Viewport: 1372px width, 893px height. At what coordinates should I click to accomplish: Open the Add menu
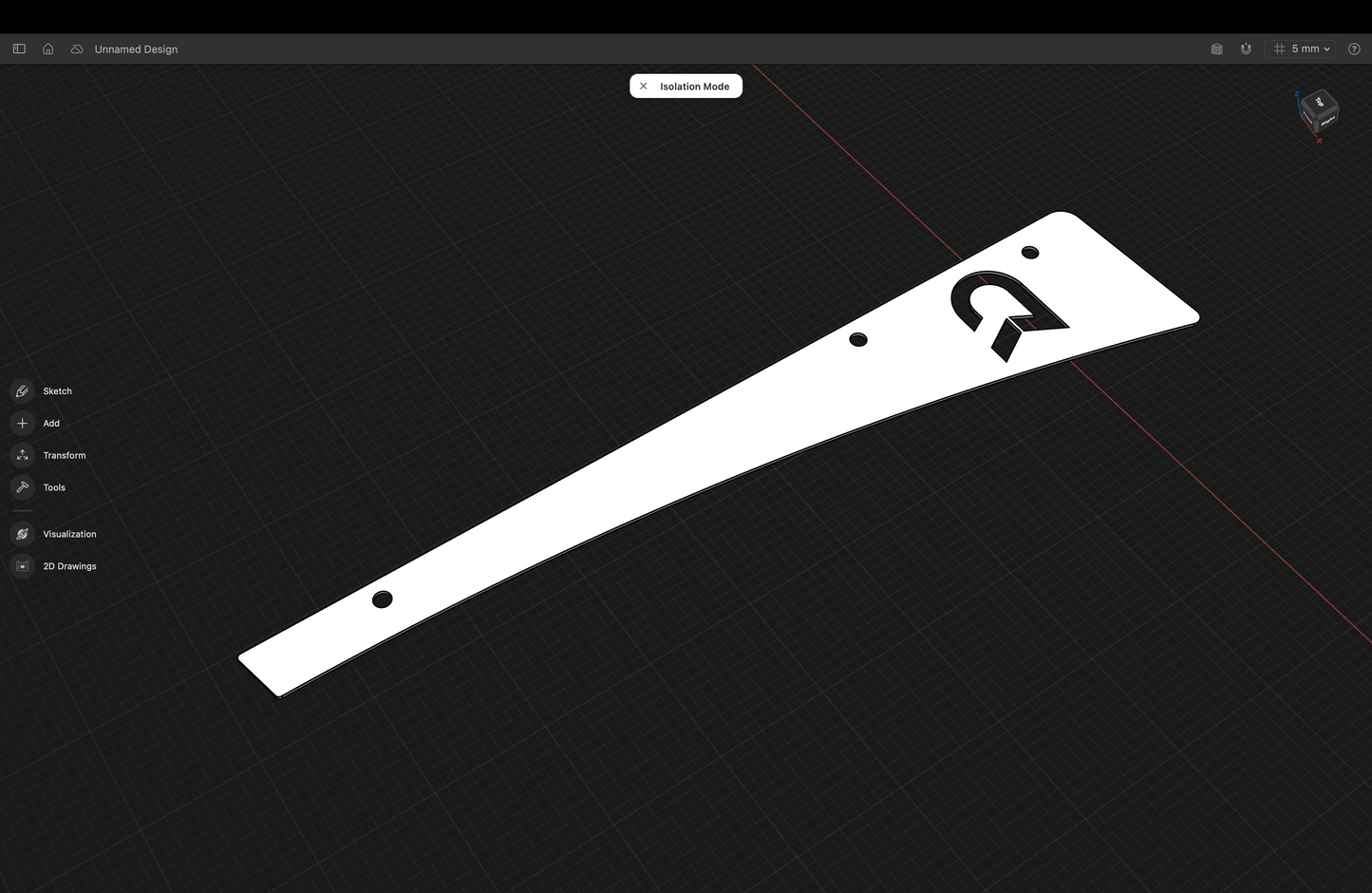[23, 424]
